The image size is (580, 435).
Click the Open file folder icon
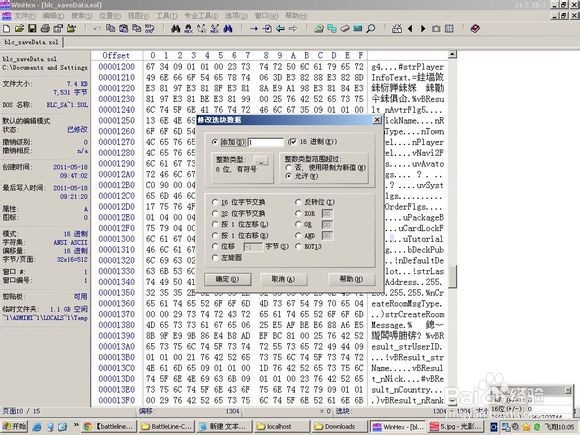(19, 28)
